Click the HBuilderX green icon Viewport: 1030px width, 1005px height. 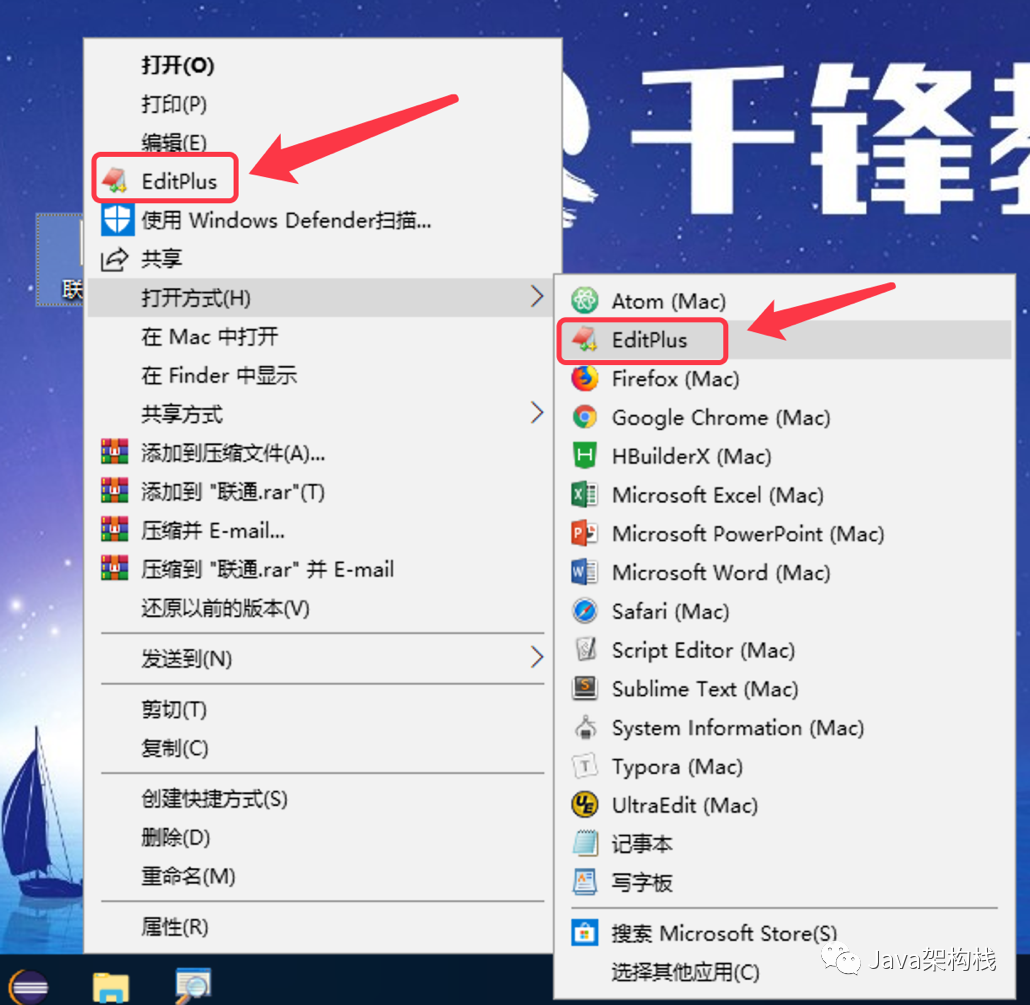(584, 455)
